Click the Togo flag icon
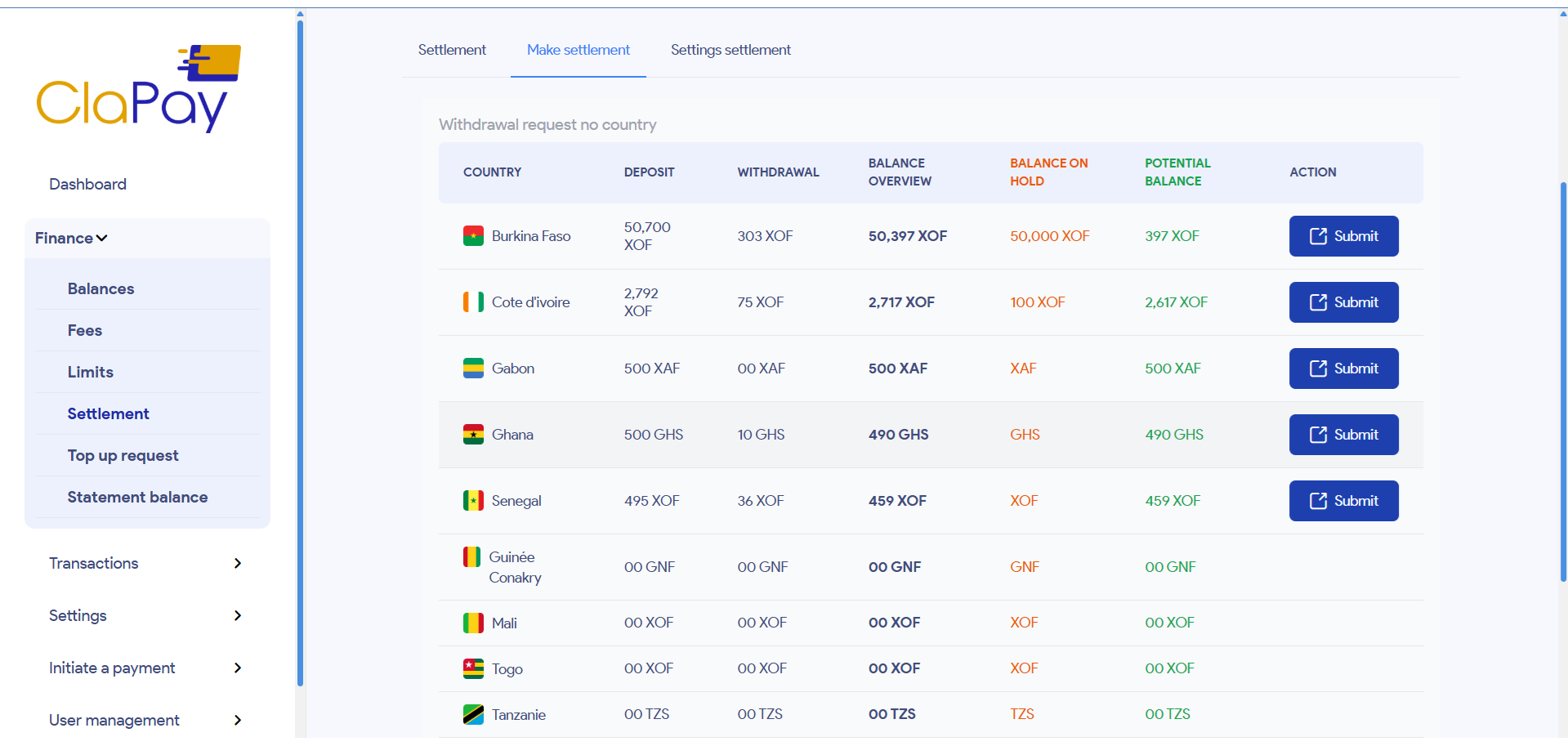This screenshot has width=1568, height=746. pyautogui.click(x=473, y=668)
